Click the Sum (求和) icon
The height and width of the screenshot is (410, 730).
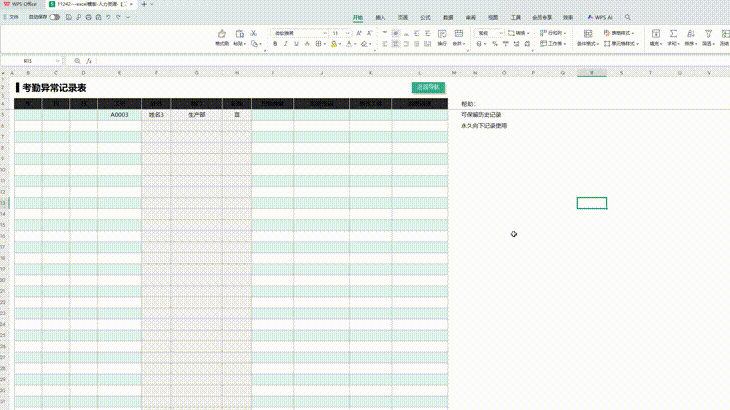click(x=673, y=35)
